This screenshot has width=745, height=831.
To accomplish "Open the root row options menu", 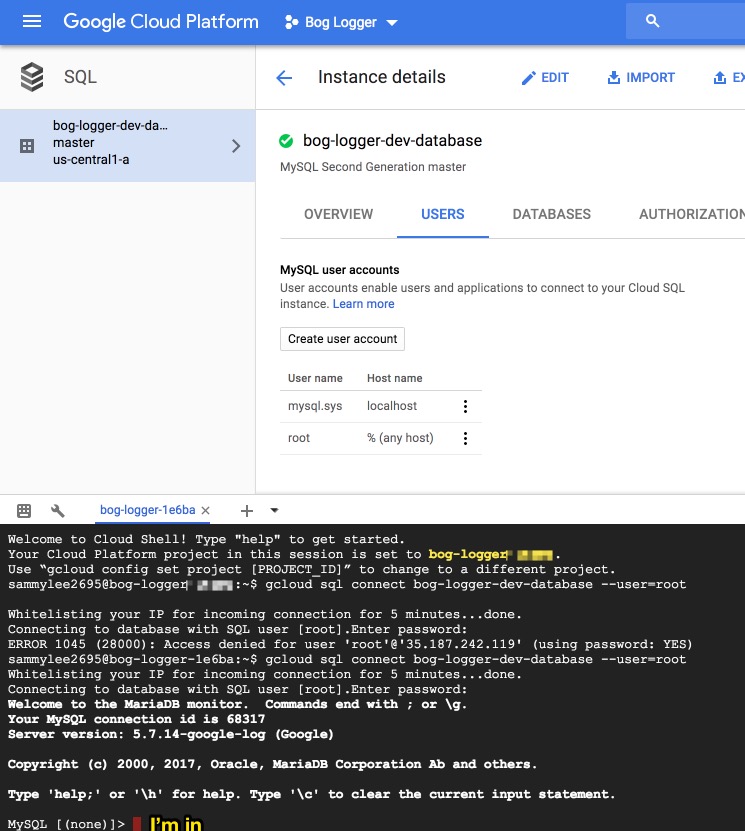I will coord(465,438).
